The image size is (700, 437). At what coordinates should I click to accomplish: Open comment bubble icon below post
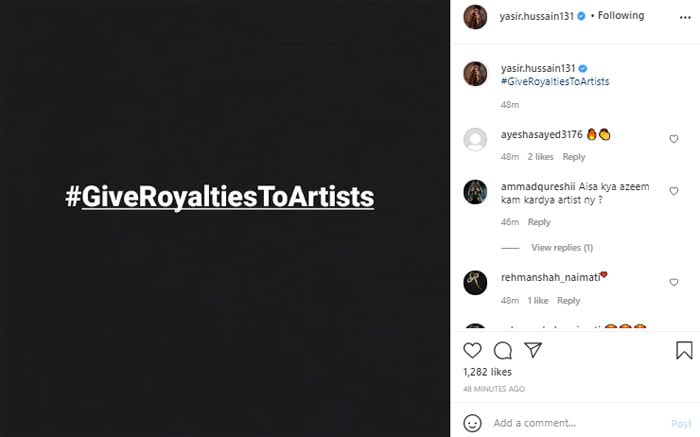coord(503,350)
